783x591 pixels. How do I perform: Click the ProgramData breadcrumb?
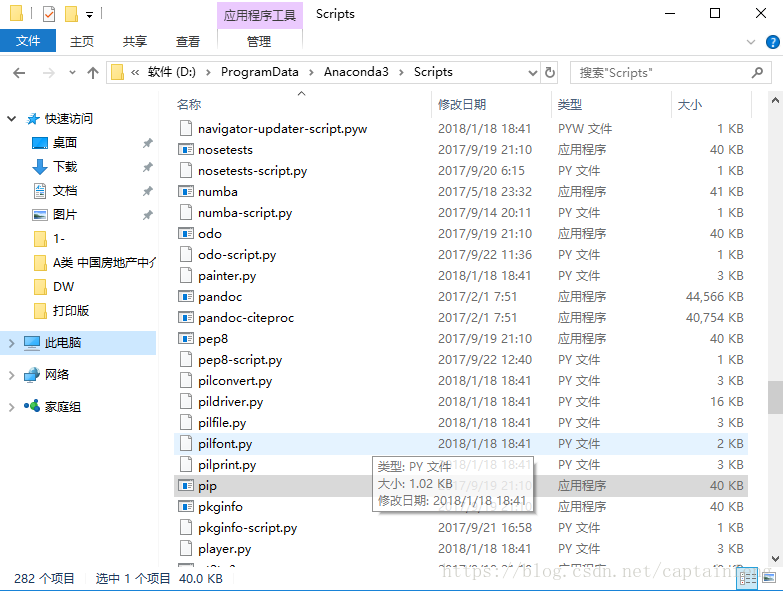tap(260, 72)
